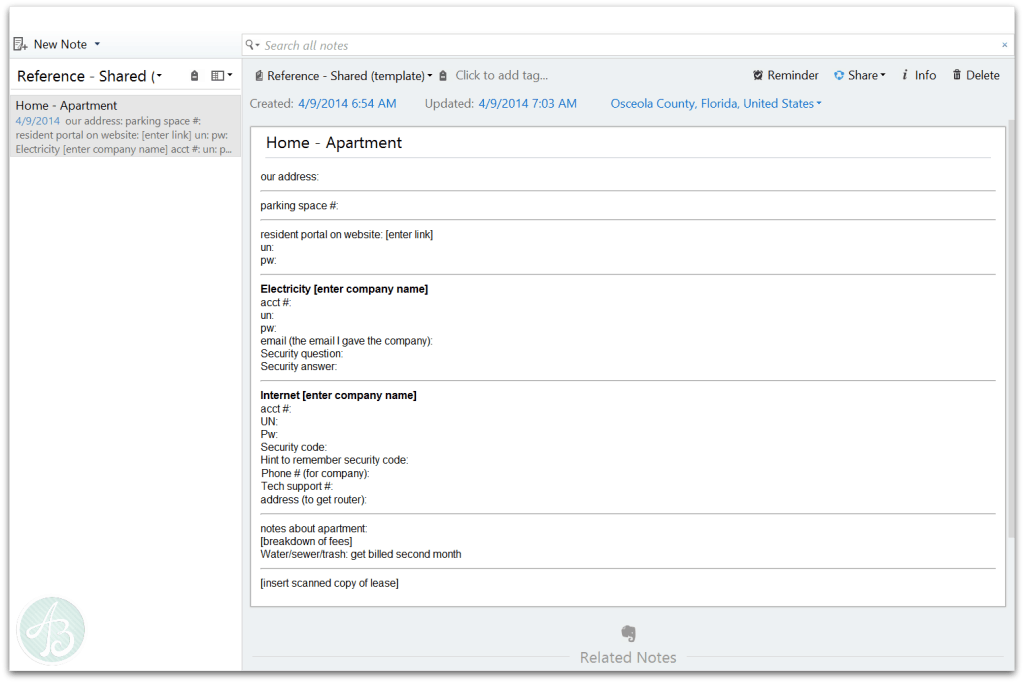This screenshot has height=683, width=1024.
Task: Click 'email (the email I gave the company):' line
Action: pyautogui.click(x=347, y=341)
